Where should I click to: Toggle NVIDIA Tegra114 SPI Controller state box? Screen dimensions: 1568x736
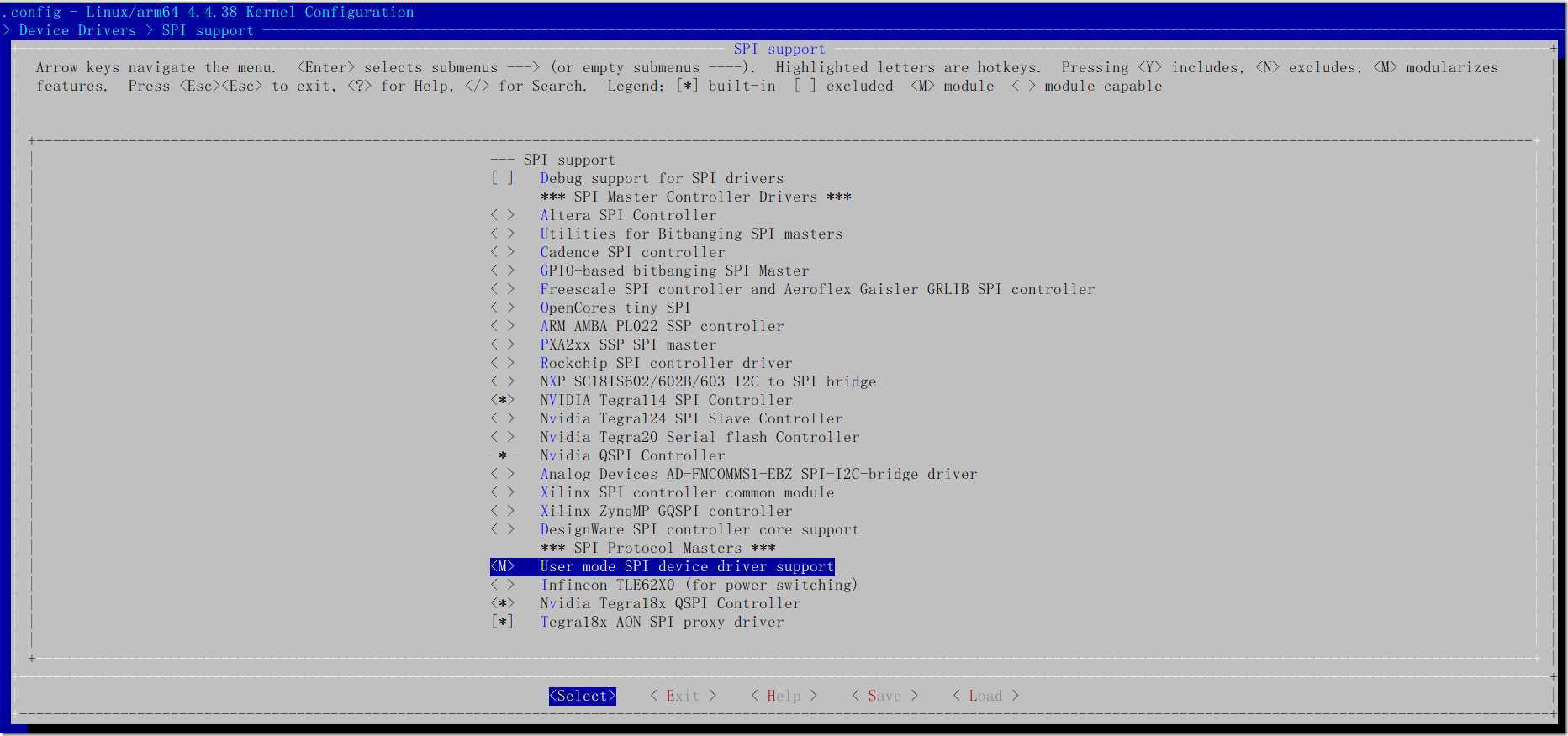point(502,400)
